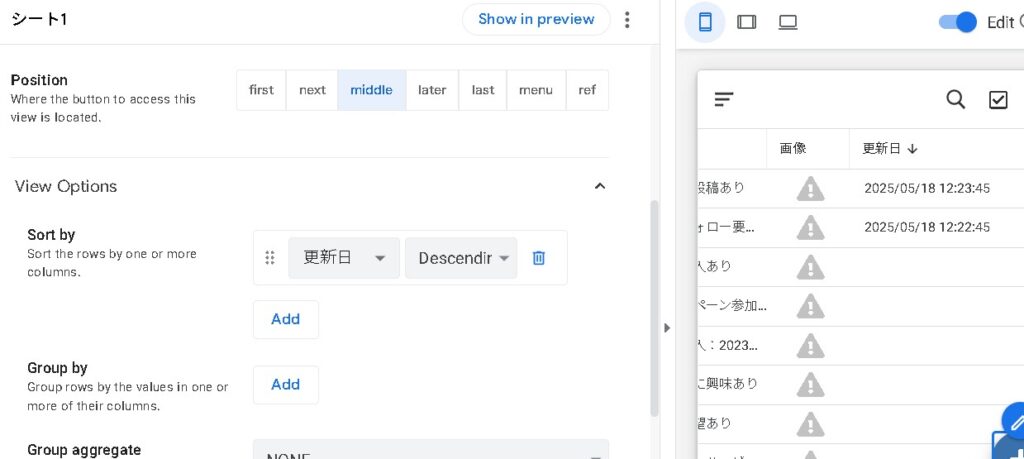Open the 更新日 sort column dropdown
The height and width of the screenshot is (459, 1024).
tap(344, 258)
